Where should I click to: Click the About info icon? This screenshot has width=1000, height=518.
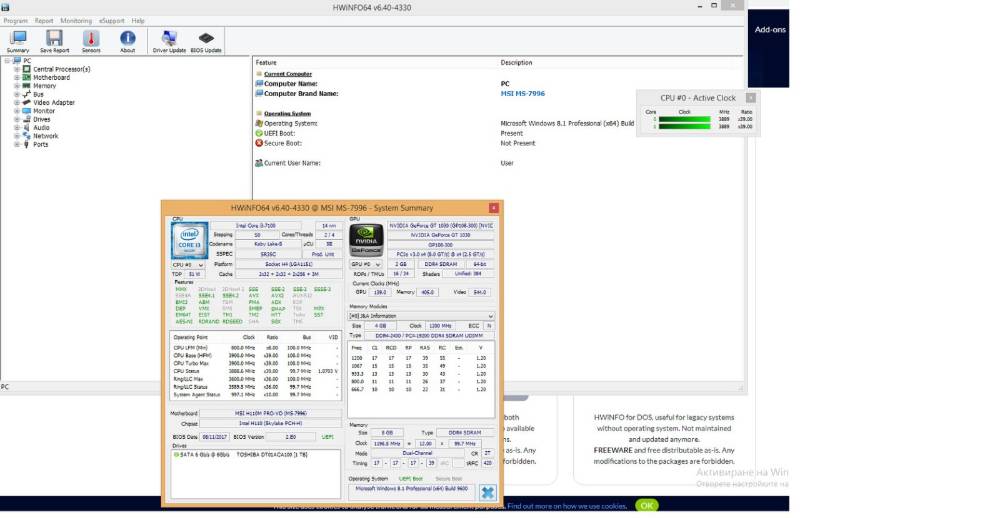(x=128, y=41)
